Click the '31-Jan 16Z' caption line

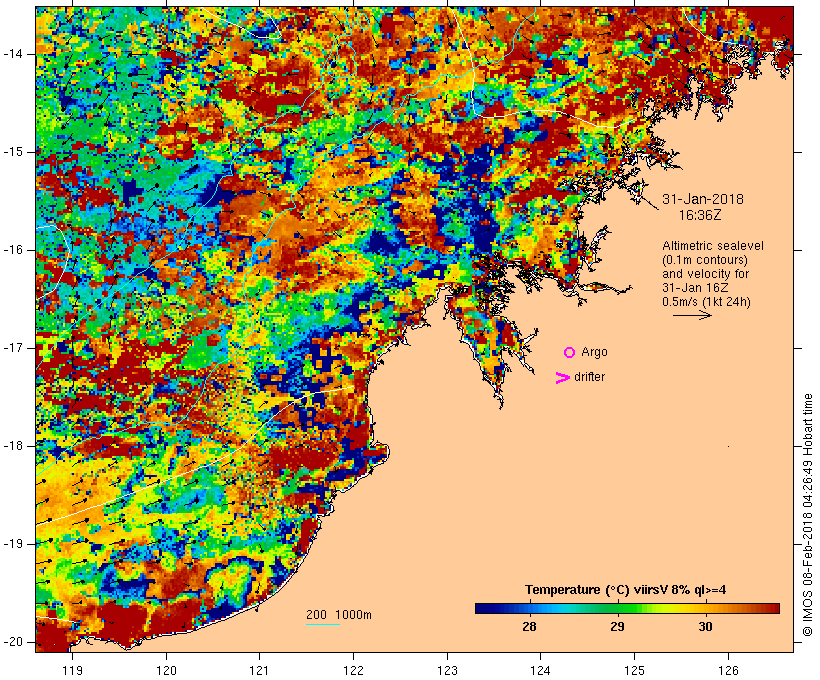[696, 288]
